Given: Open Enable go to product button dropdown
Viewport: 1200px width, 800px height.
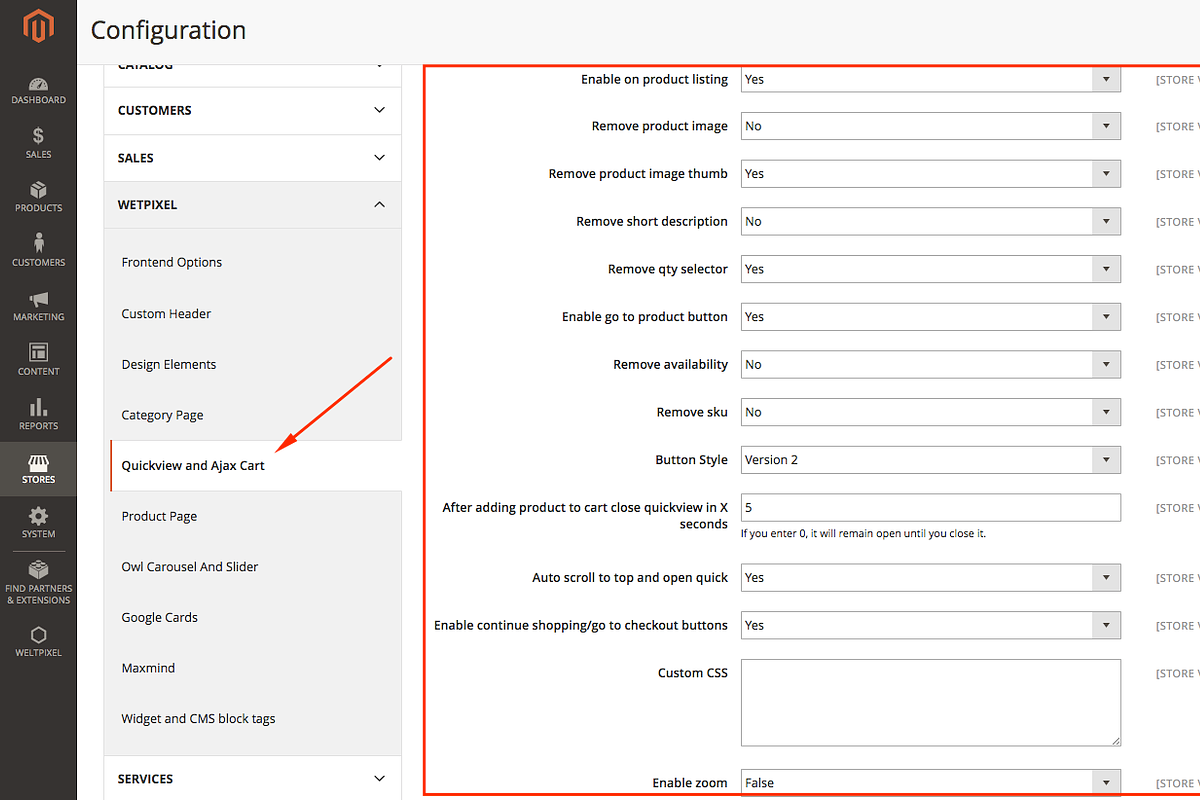Looking at the screenshot, I should (x=930, y=317).
